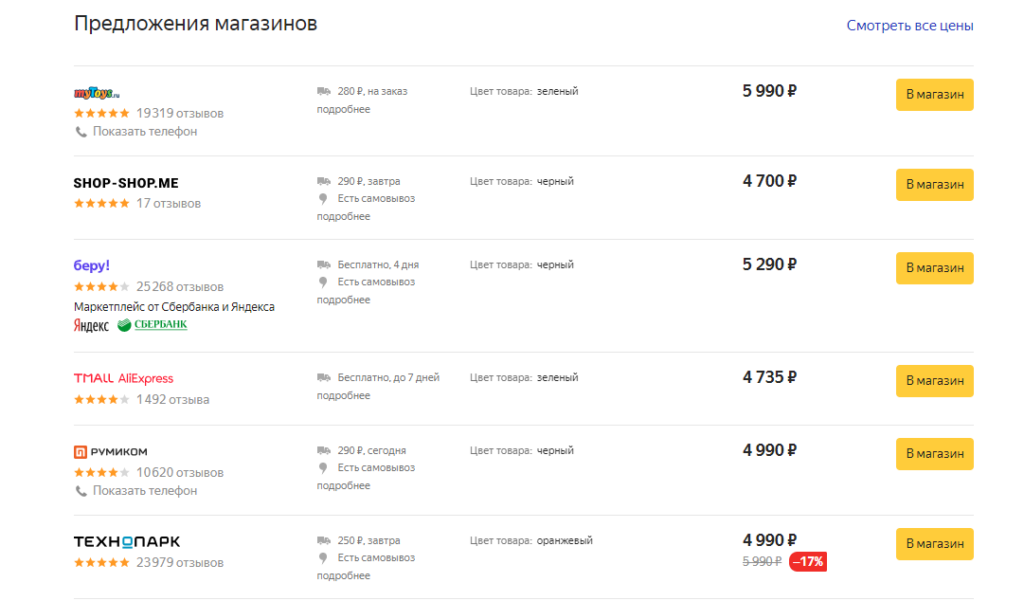
Task: Click the Tmall AliExpress logo
Action: [123, 379]
